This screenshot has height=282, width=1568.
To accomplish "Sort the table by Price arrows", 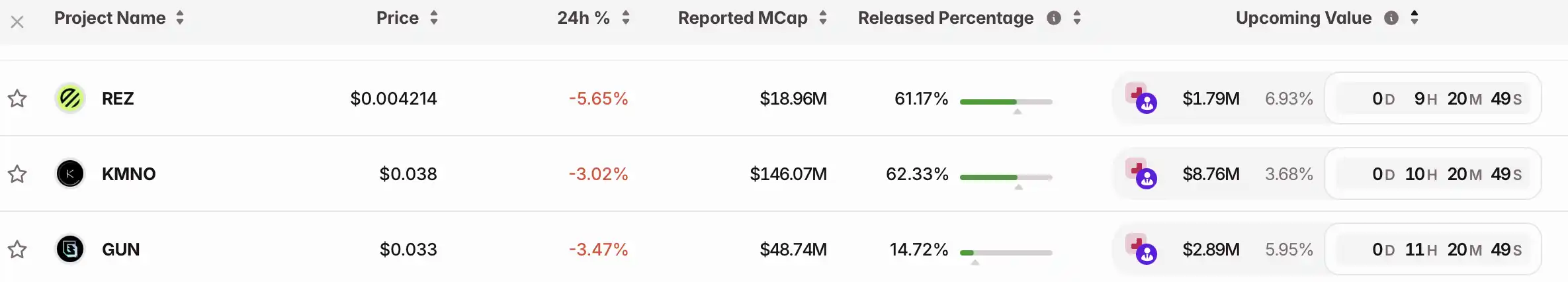I will coord(434,18).
